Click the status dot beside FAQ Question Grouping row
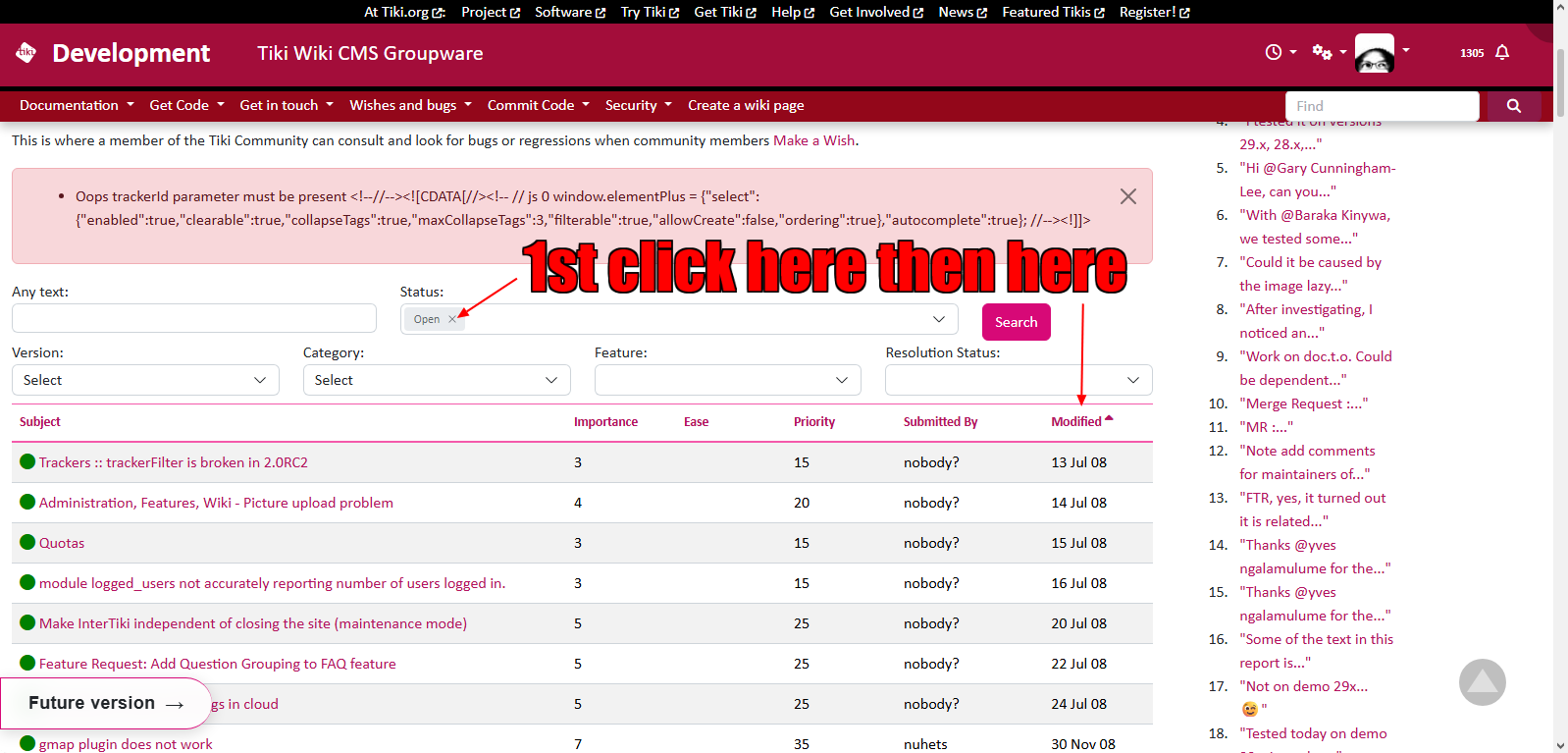Viewport: 1568px width, 753px height. [x=27, y=663]
